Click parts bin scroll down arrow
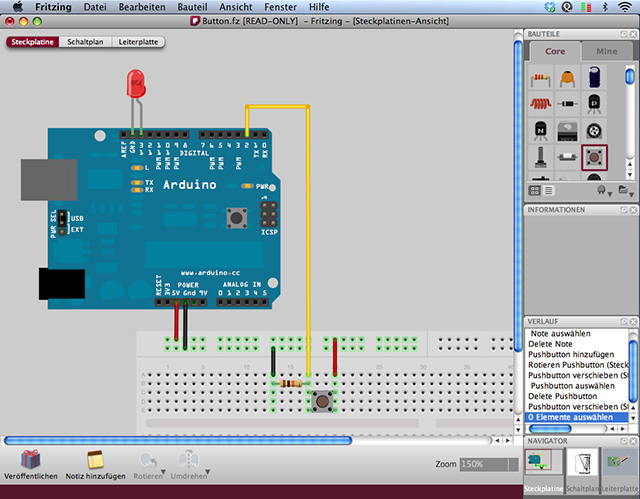The width and height of the screenshot is (640, 499). click(630, 175)
